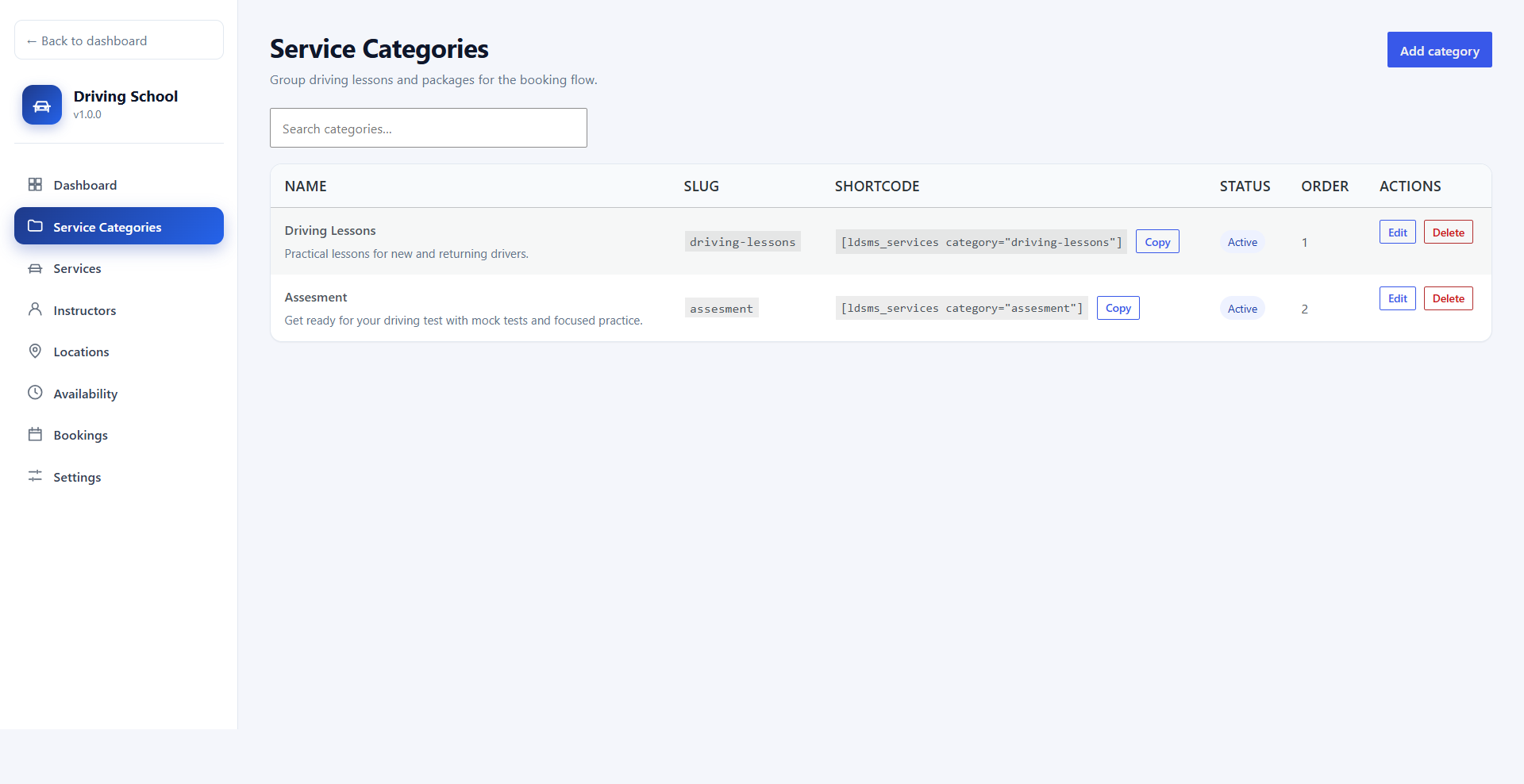
Task: Select the Driving Lessons shortcode text
Action: [x=981, y=242]
